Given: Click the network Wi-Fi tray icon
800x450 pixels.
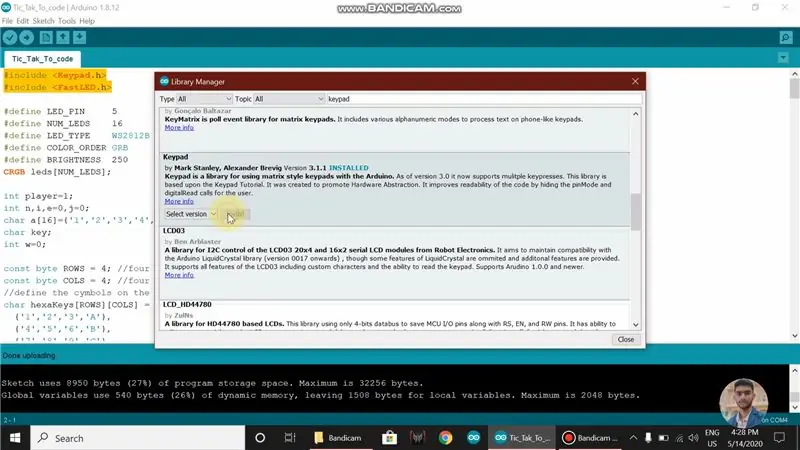Looking at the screenshot, I should click(x=679, y=438).
